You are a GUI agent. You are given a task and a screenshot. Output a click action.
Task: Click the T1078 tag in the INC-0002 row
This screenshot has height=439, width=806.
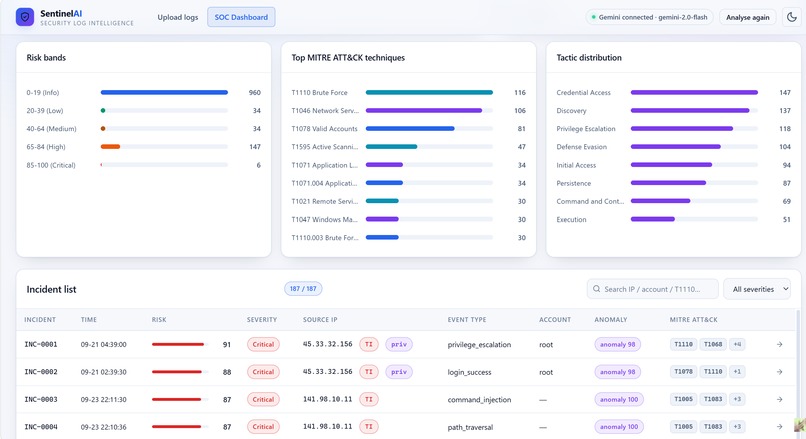(x=683, y=372)
